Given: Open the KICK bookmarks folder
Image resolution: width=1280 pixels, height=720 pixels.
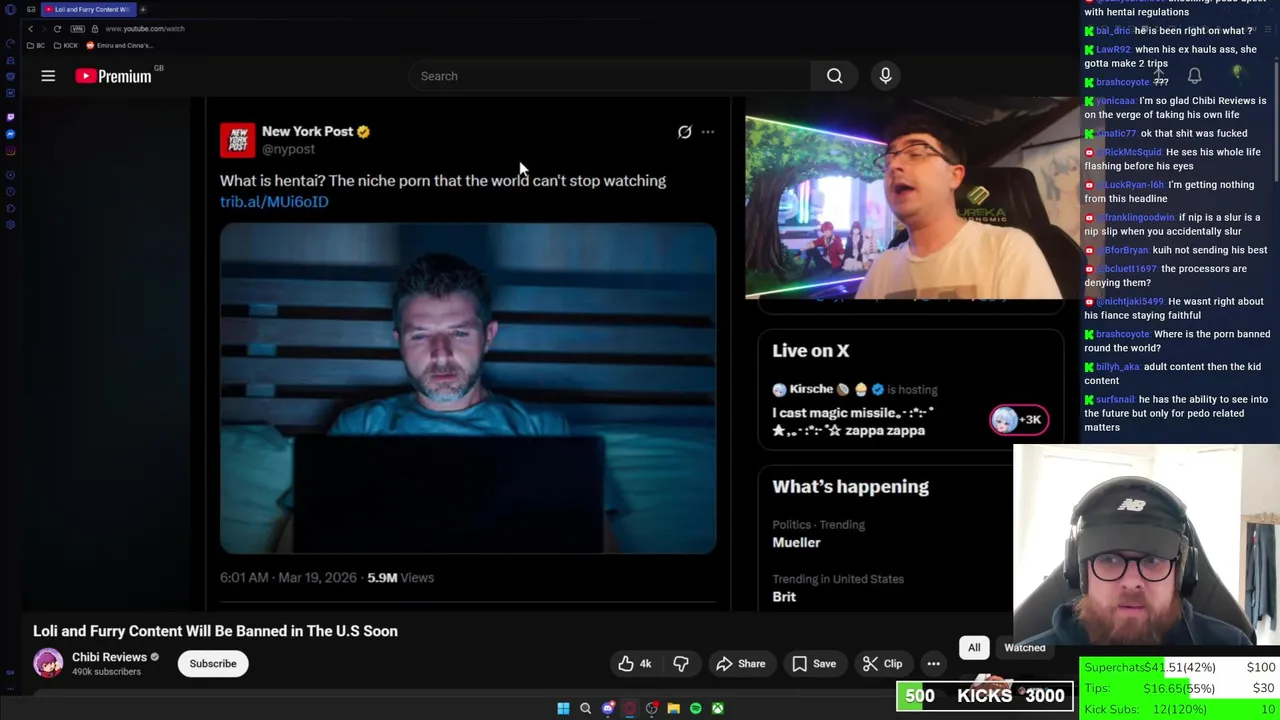Looking at the screenshot, I should (66, 46).
